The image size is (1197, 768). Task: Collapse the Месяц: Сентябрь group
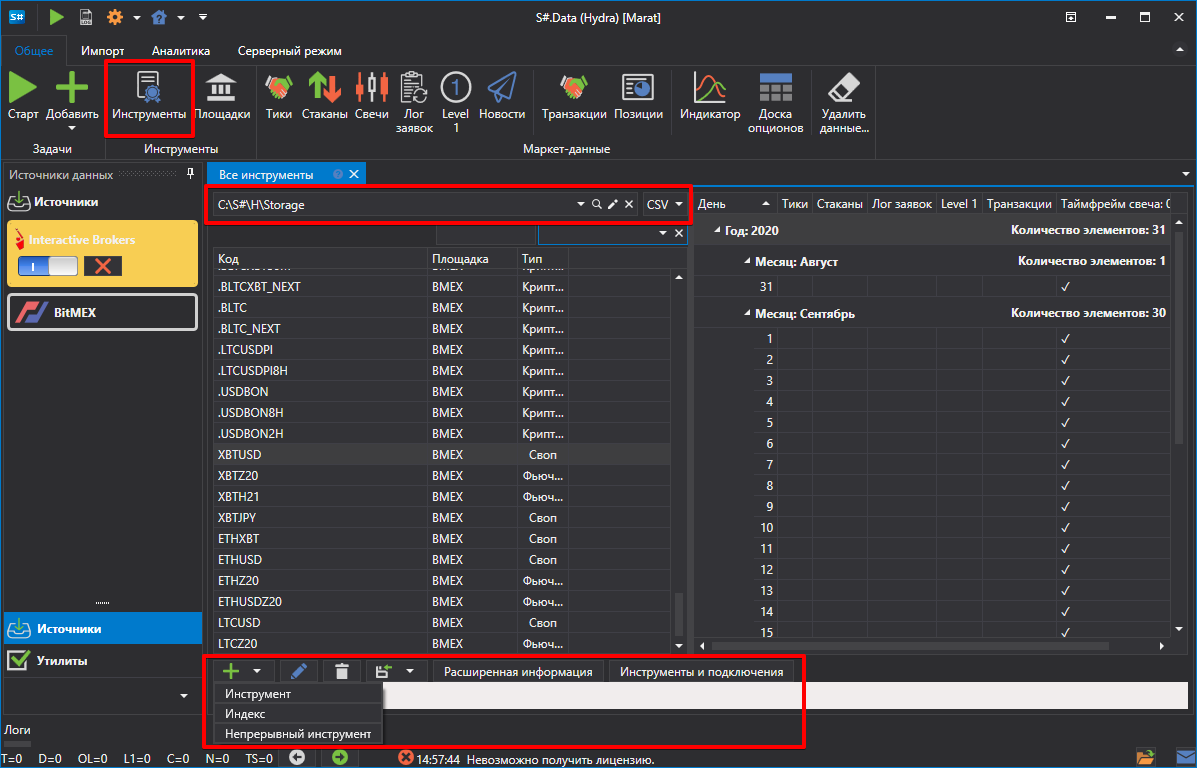click(747, 314)
